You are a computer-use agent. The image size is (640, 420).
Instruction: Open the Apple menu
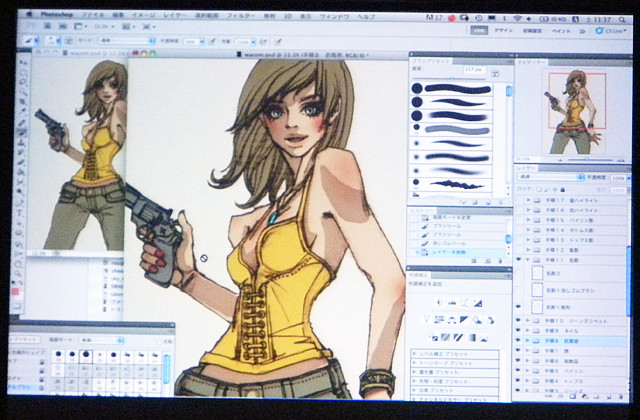click(29, 14)
